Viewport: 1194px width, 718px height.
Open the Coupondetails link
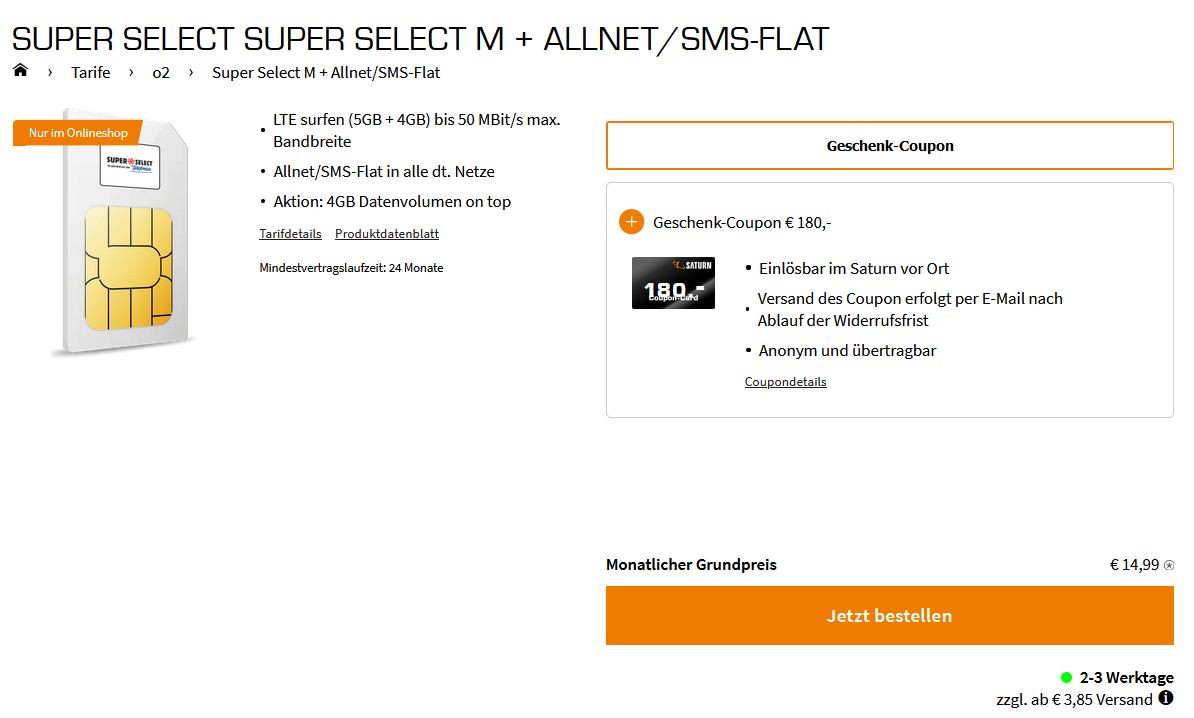(x=785, y=382)
